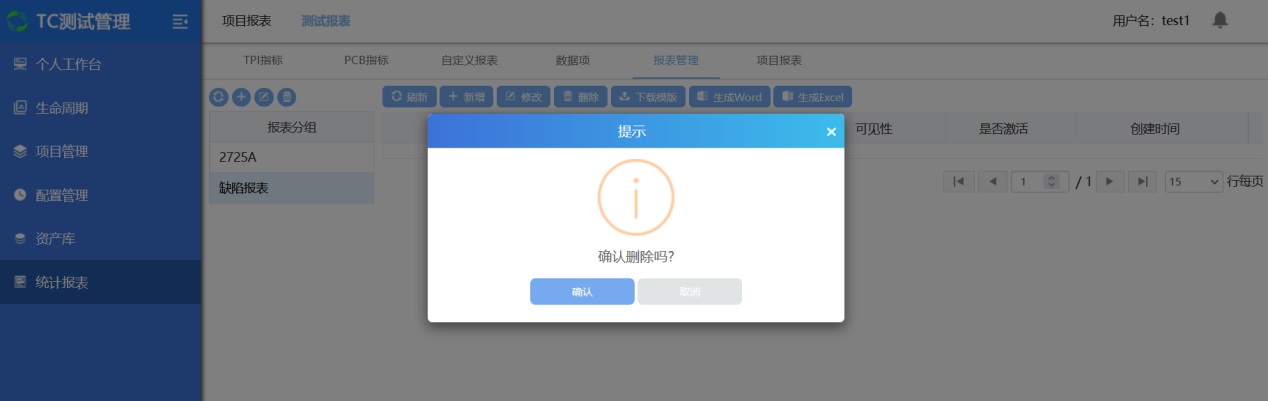Click the 修改 toolbar button
Image resolution: width=1268 pixels, height=401 pixels.
pyautogui.click(x=523, y=97)
